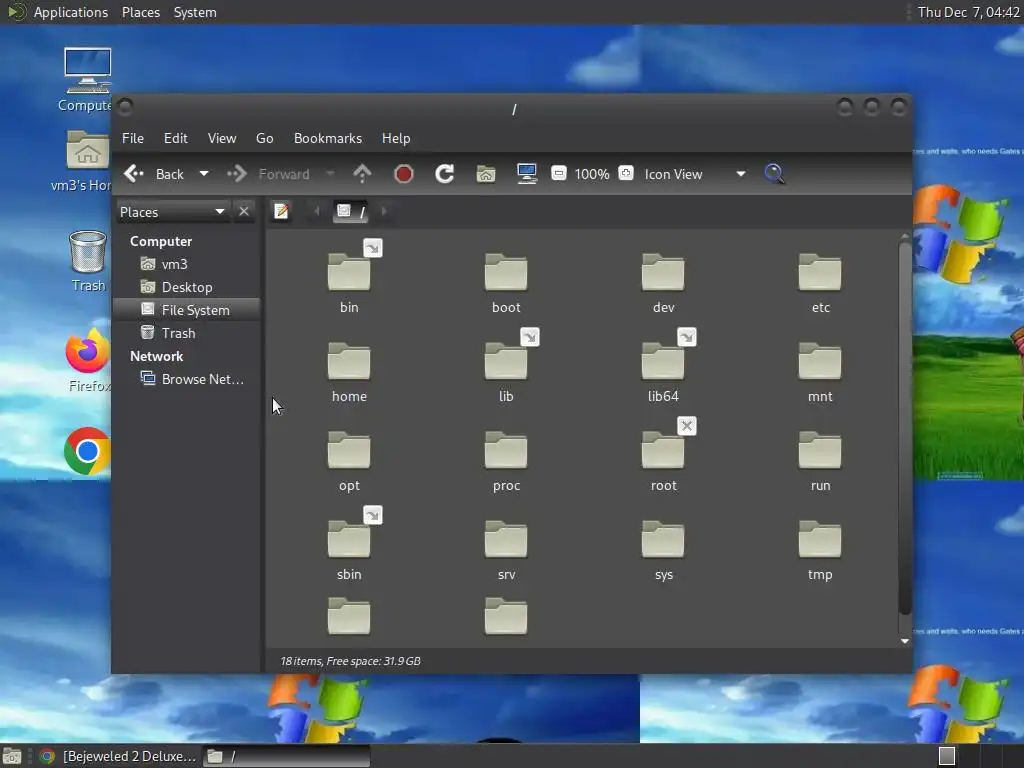Select the home folder icon

349,362
